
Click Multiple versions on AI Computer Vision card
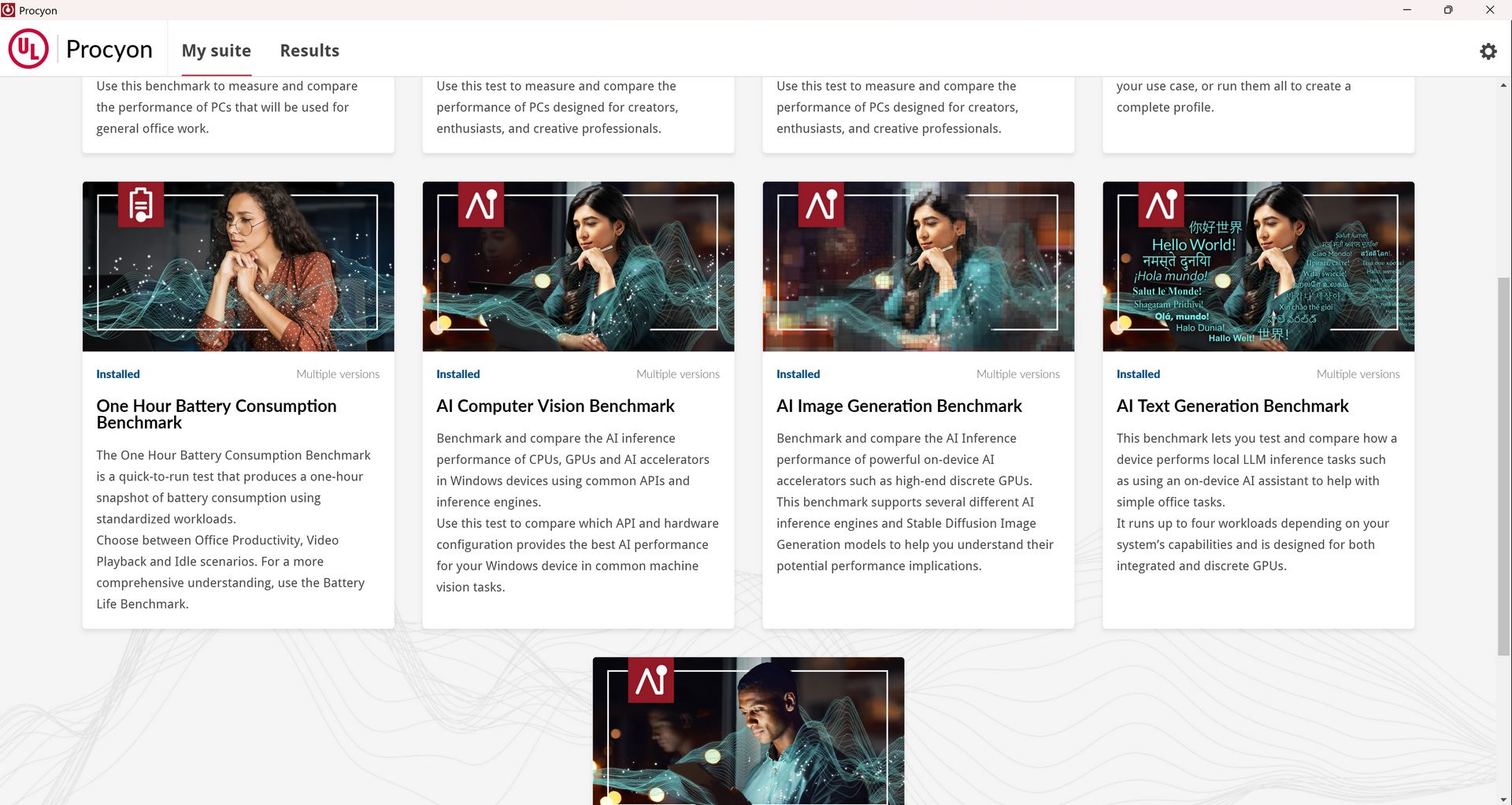click(x=678, y=374)
